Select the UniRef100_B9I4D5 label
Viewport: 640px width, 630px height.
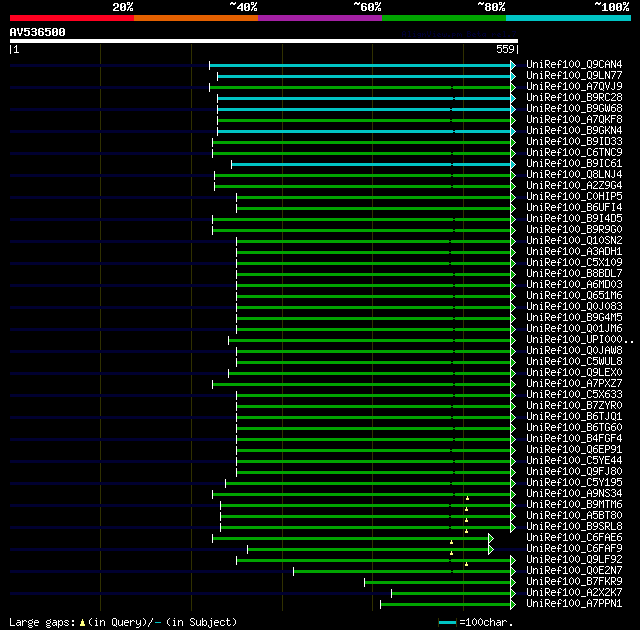(574, 219)
